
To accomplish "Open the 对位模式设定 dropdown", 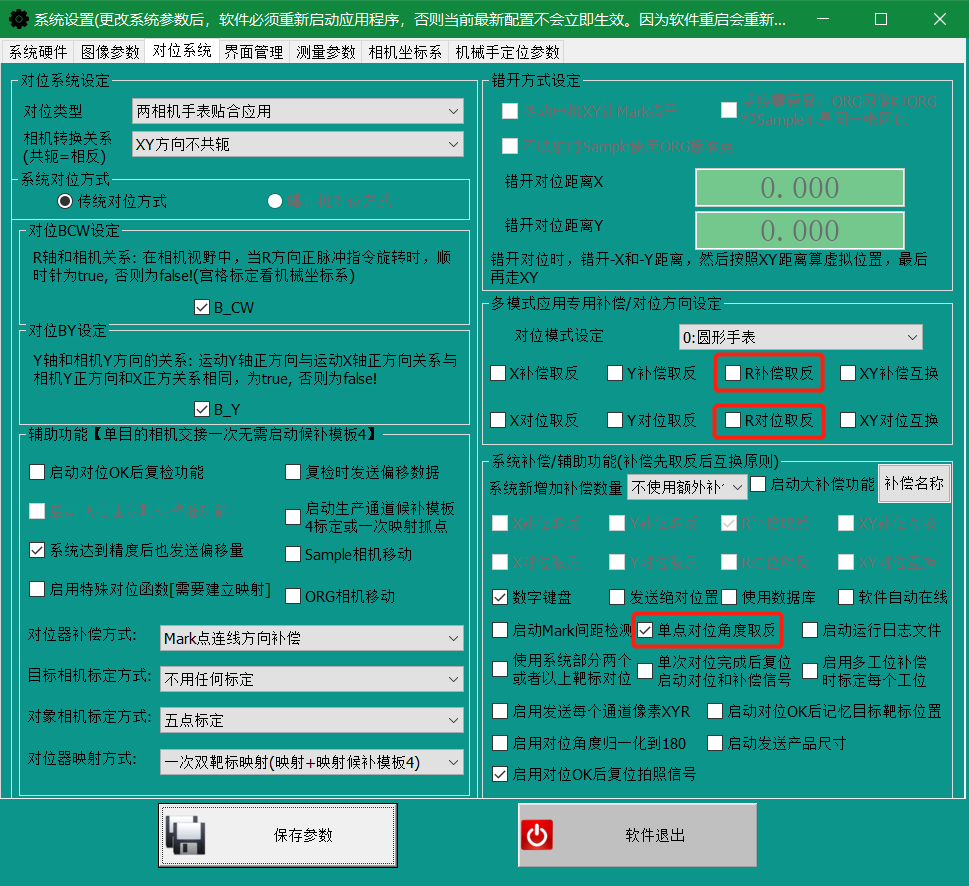I will [x=799, y=337].
